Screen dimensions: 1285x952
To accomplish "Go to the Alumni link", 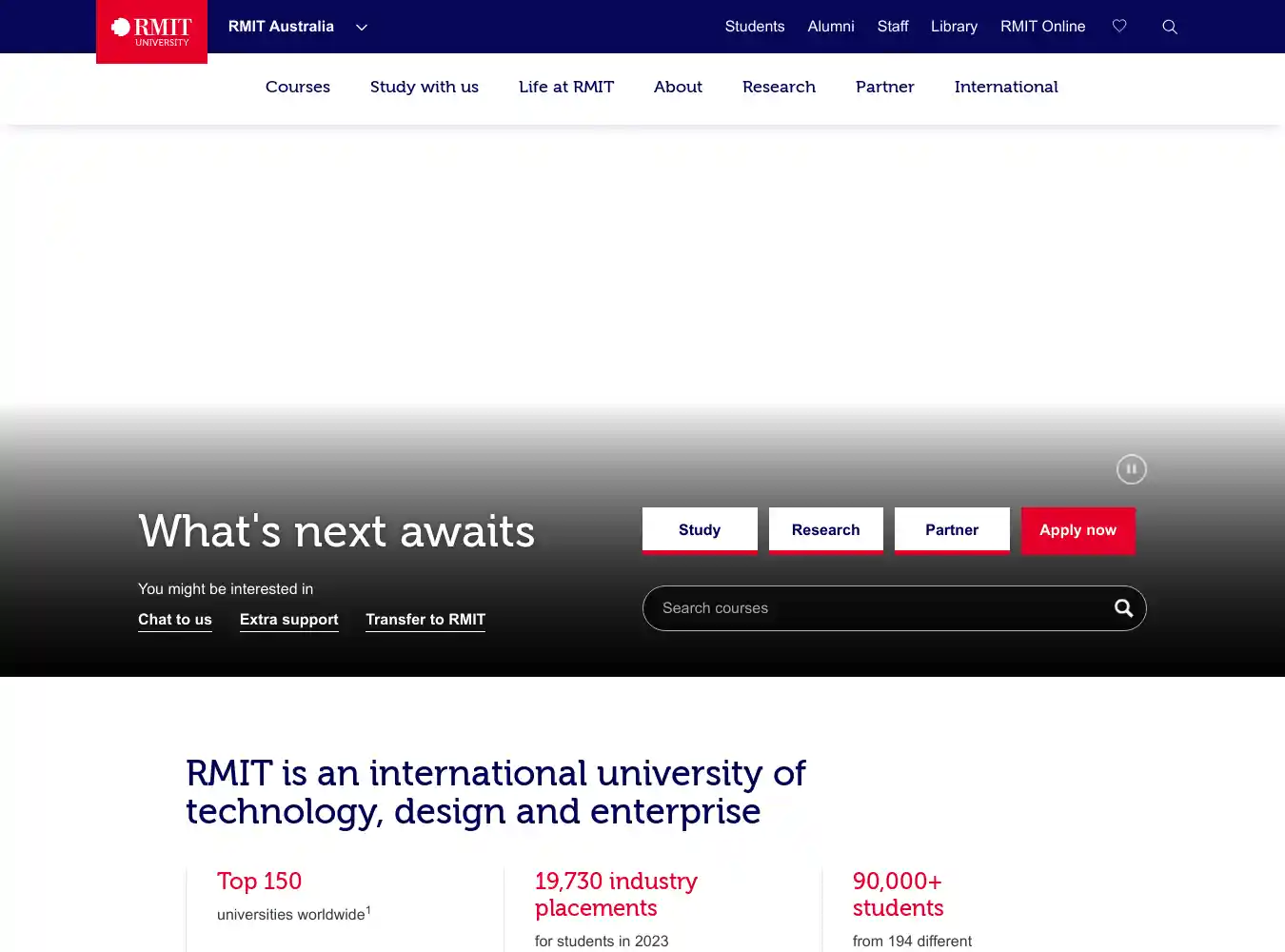I will coord(831,27).
